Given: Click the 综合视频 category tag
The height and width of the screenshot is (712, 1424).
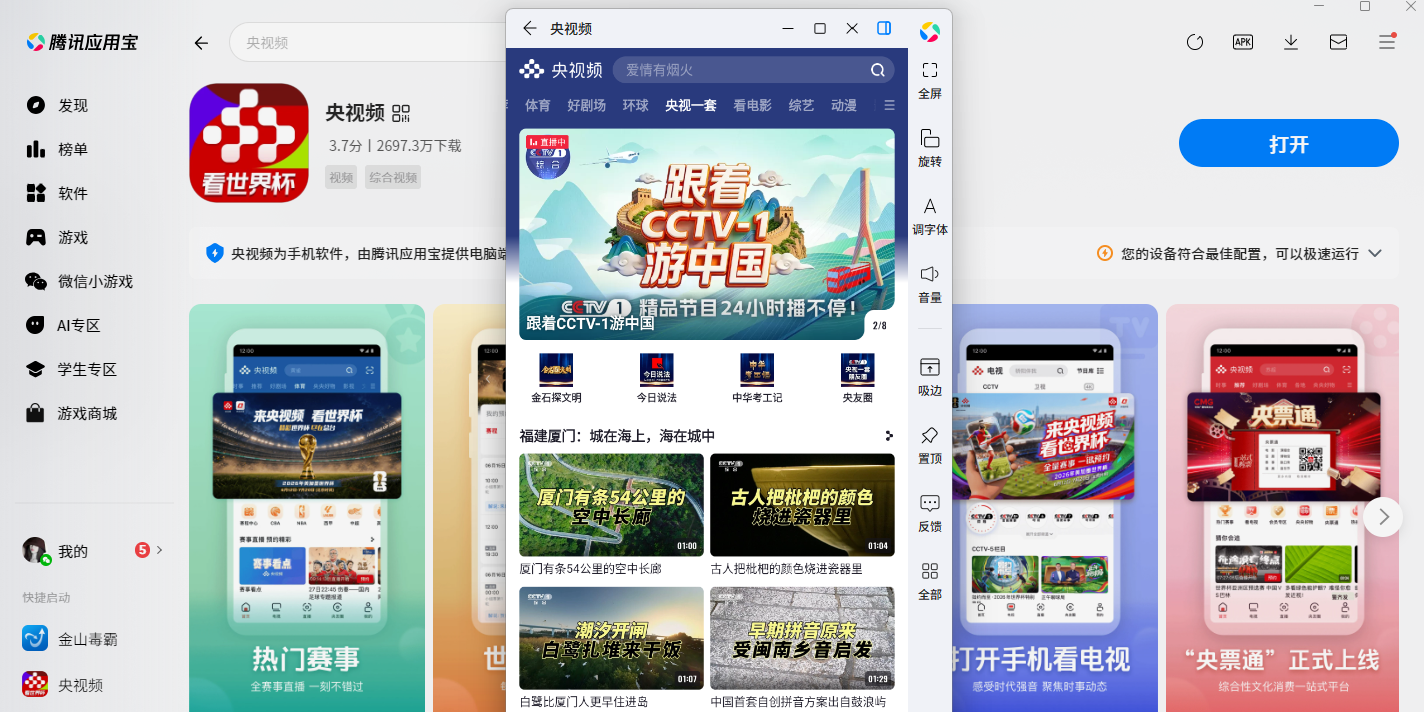Looking at the screenshot, I should click(393, 177).
